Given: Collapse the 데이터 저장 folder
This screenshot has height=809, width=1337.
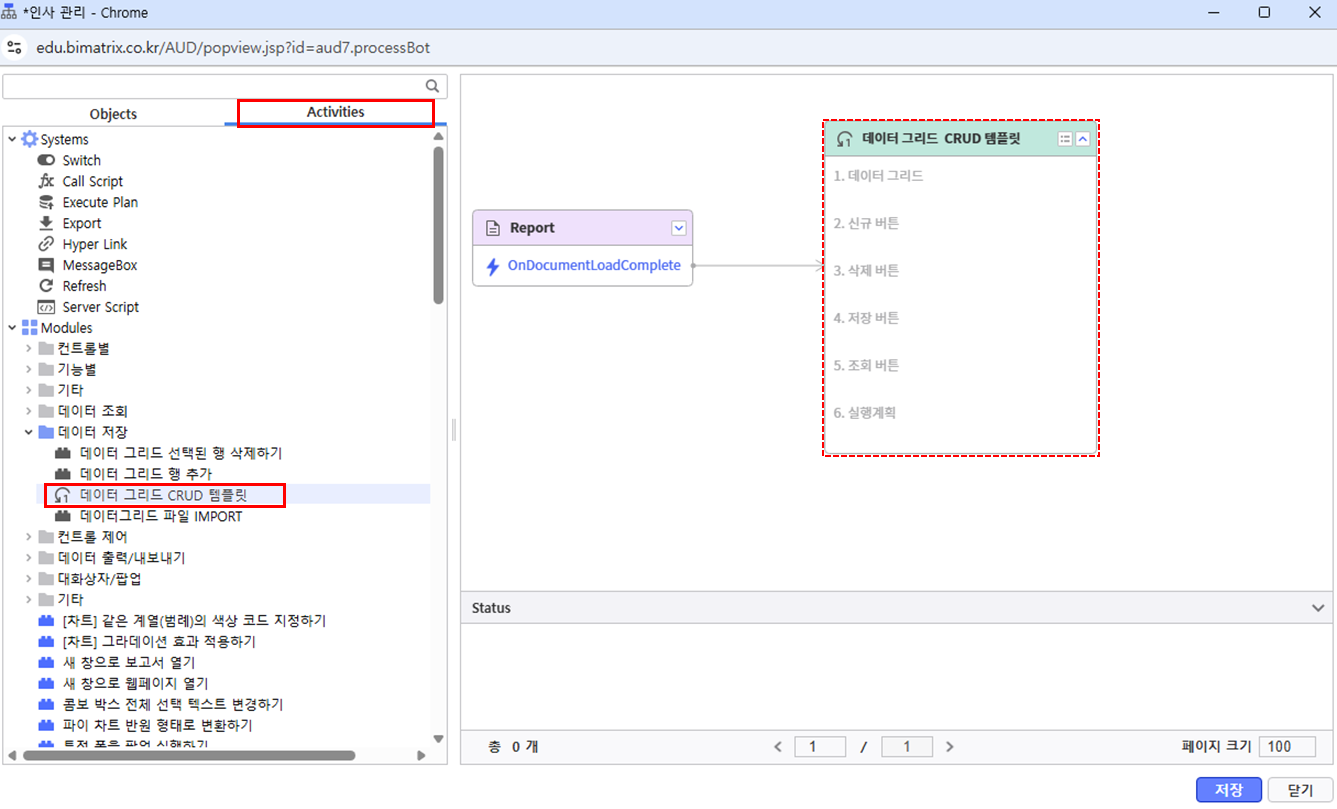Looking at the screenshot, I should [29, 432].
